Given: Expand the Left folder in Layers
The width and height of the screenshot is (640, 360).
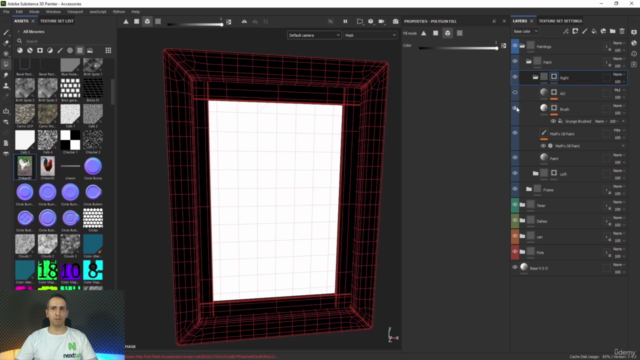Looking at the screenshot, I should (535, 173).
